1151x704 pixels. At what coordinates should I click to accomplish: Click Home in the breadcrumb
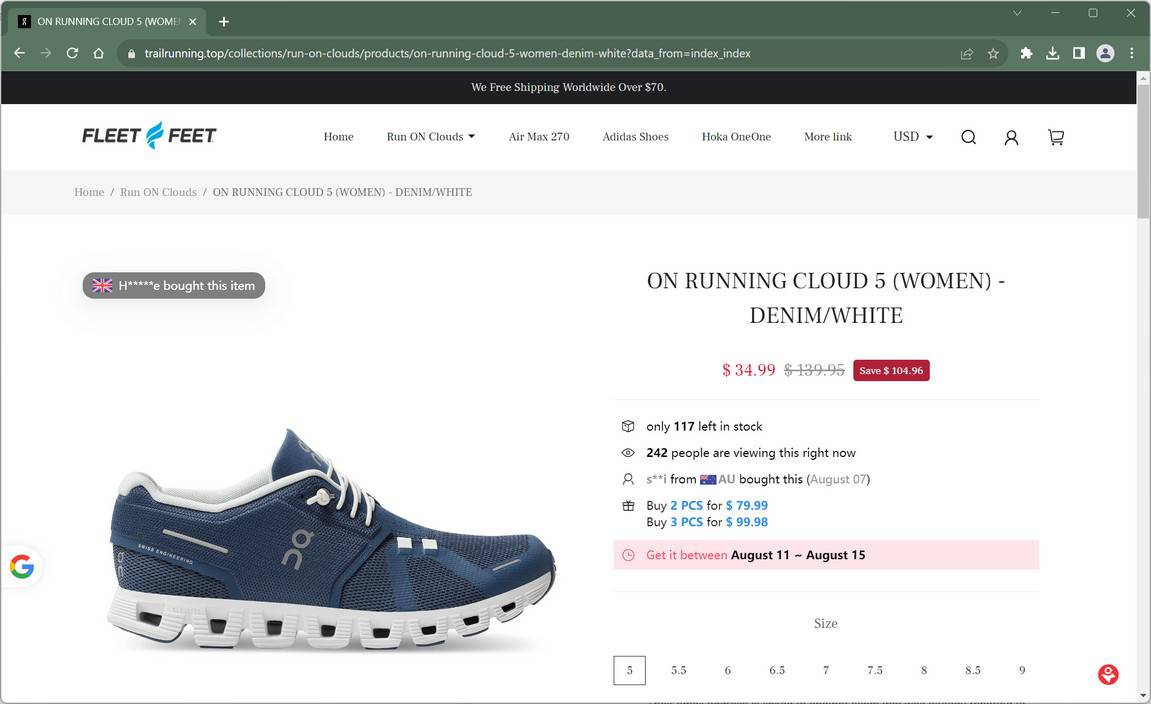pos(89,192)
